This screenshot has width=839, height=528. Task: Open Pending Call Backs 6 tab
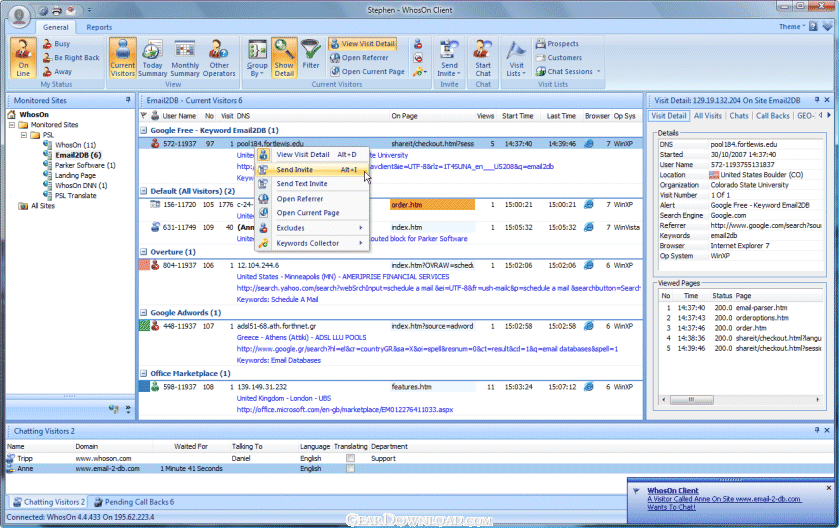[134, 502]
